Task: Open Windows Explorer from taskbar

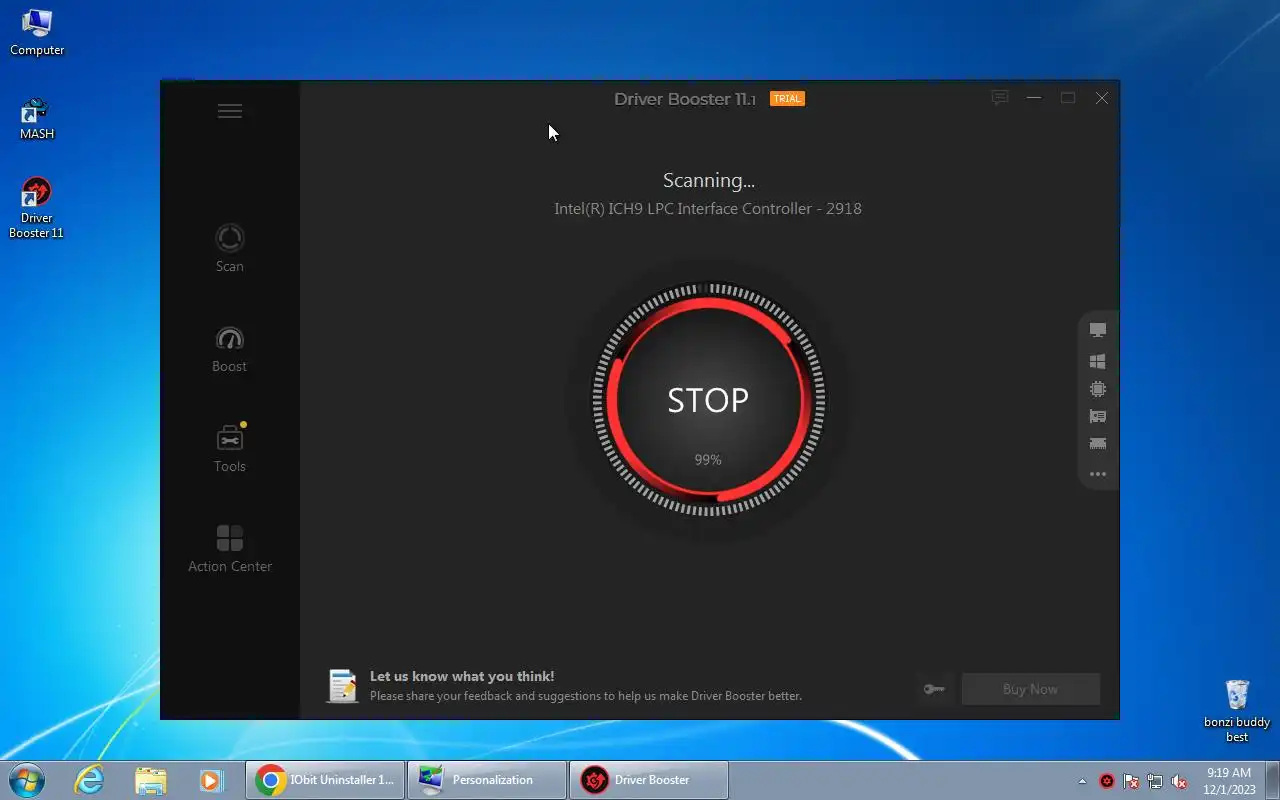Action: [150, 780]
